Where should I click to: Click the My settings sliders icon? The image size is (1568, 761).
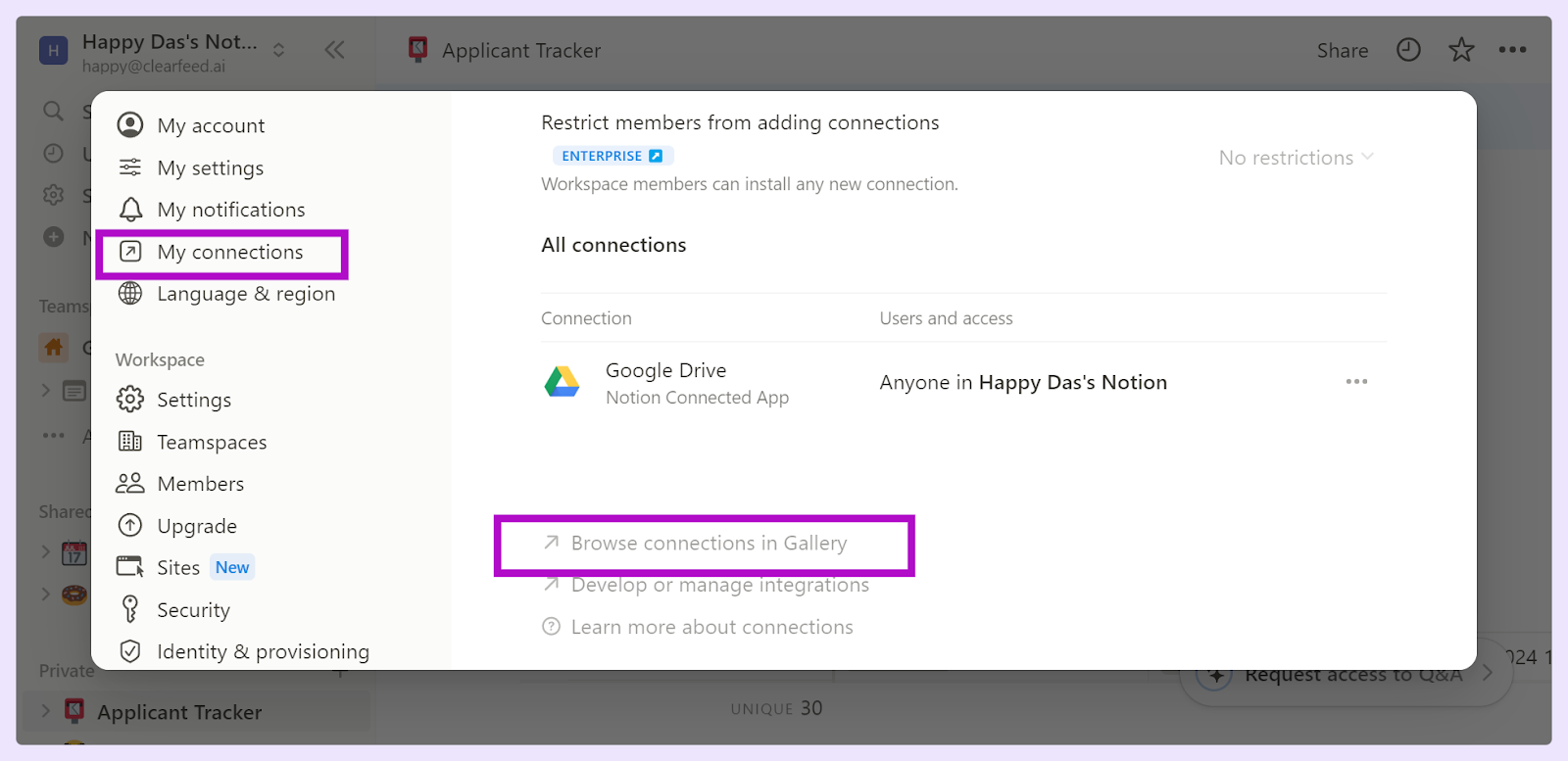(x=130, y=167)
